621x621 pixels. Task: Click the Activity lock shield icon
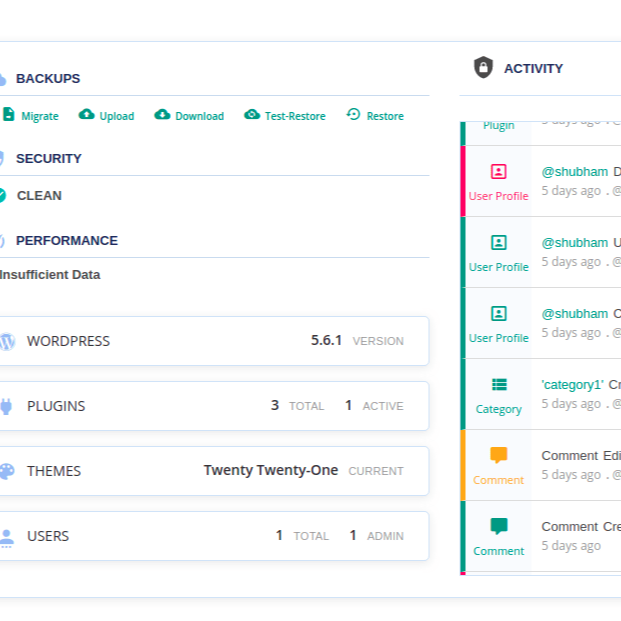483,67
